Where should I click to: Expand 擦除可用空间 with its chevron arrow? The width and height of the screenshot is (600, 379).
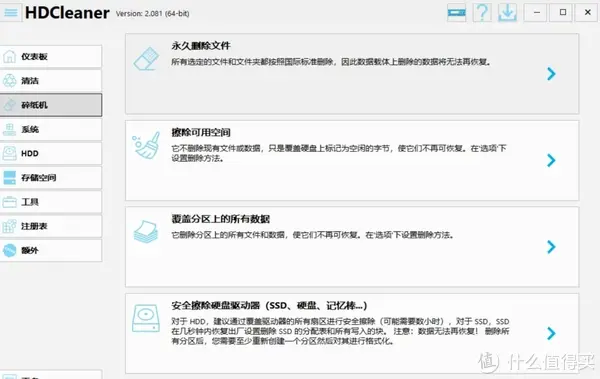551,160
